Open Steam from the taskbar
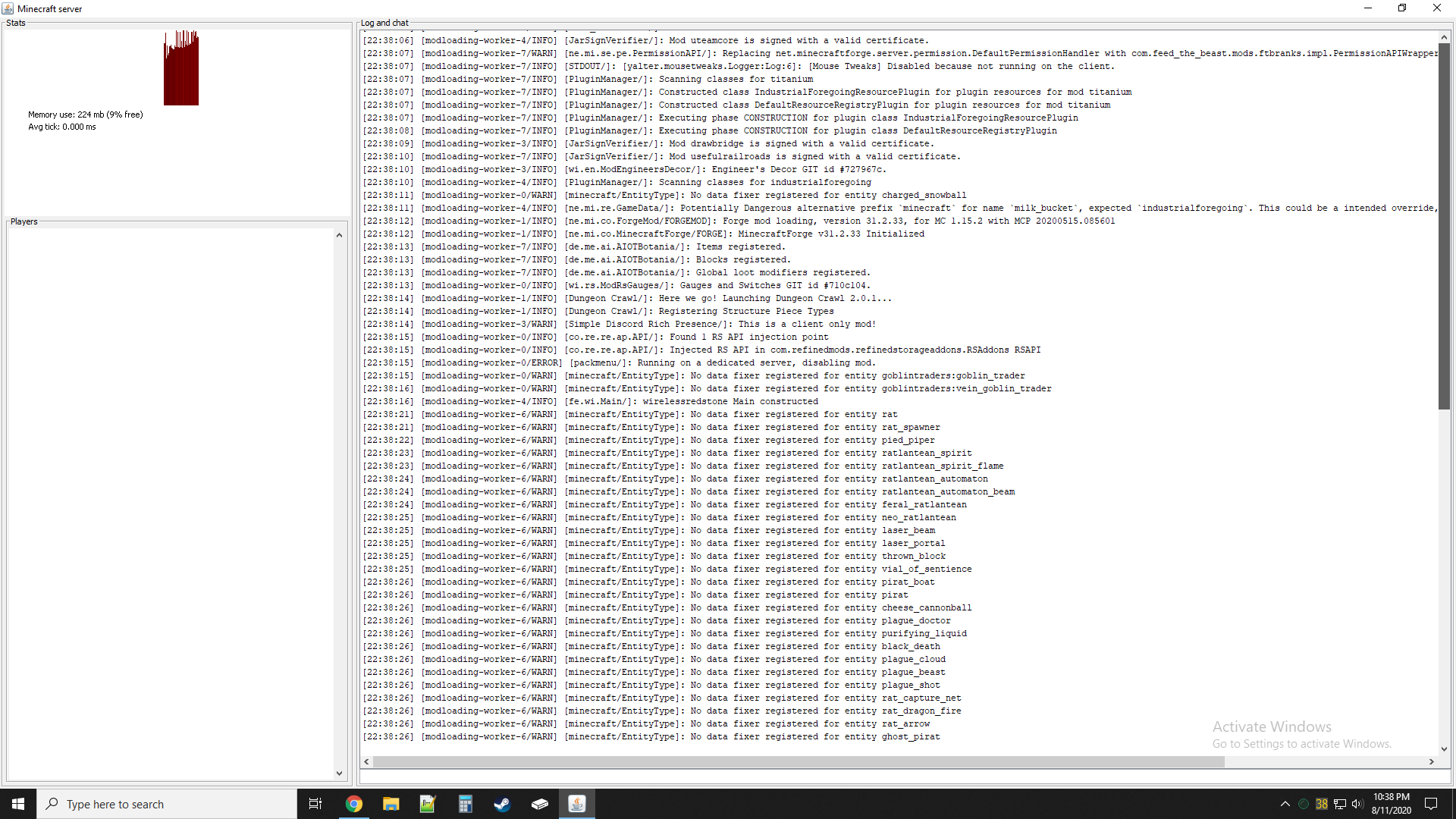1456x819 pixels. (502, 804)
